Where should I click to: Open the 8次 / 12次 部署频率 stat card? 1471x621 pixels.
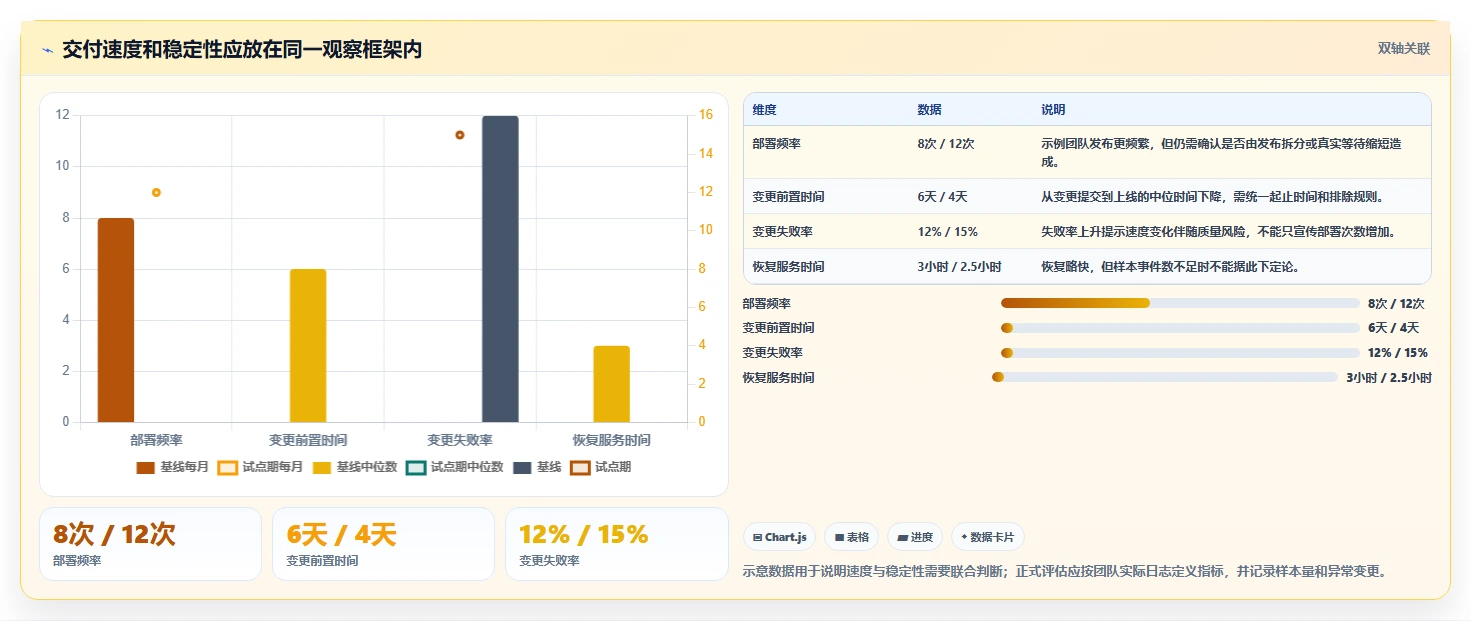pos(150,544)
